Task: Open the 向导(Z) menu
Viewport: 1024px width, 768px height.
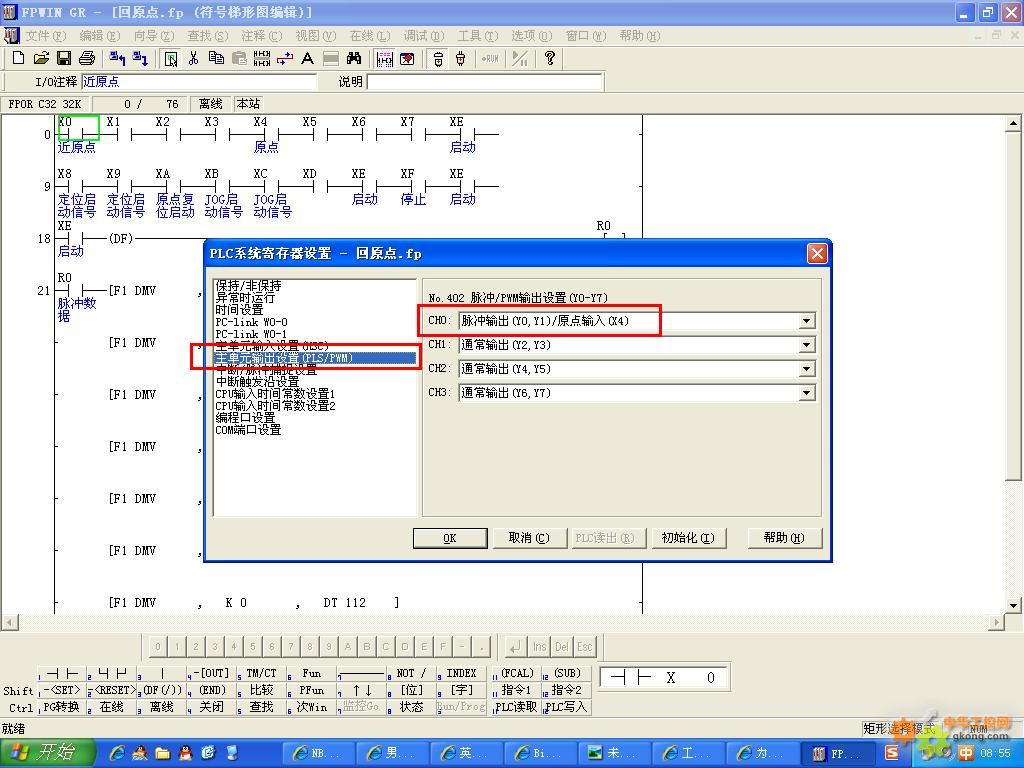Action: [x=154, y=35]
